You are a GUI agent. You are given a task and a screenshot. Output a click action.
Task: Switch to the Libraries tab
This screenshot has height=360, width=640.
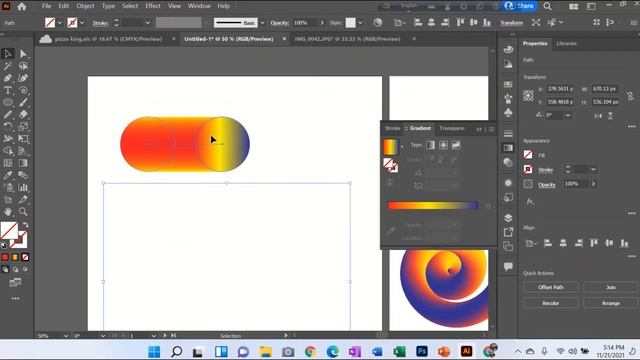[x=566, y=43]
